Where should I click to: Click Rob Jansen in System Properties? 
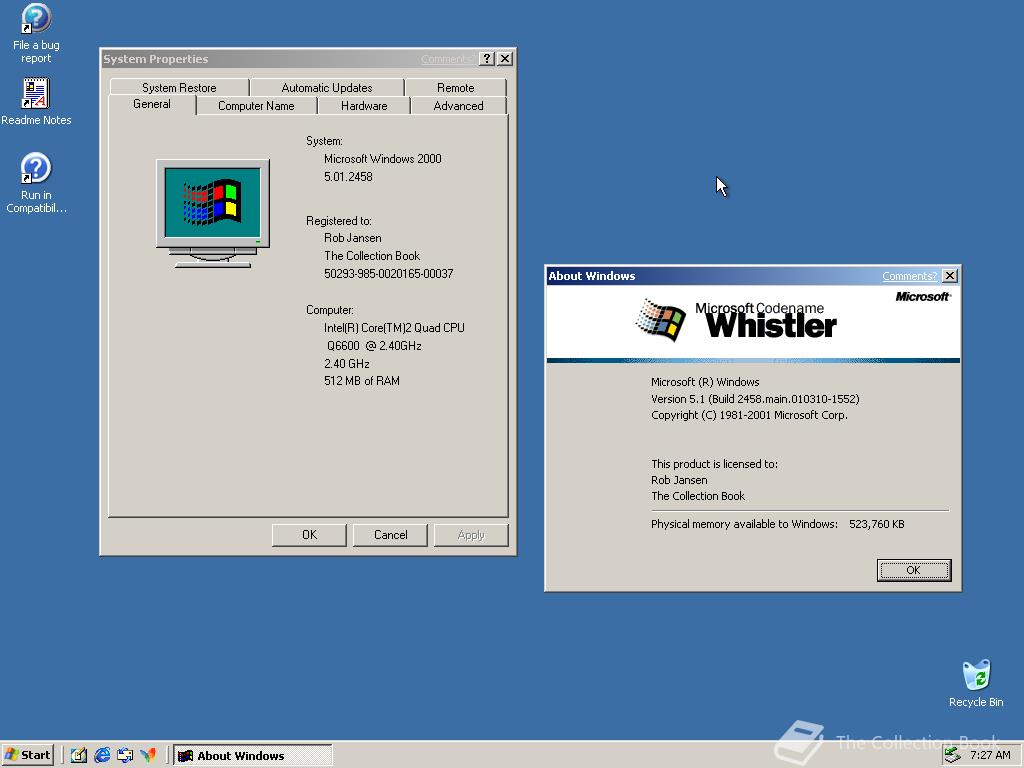point(353,238)
